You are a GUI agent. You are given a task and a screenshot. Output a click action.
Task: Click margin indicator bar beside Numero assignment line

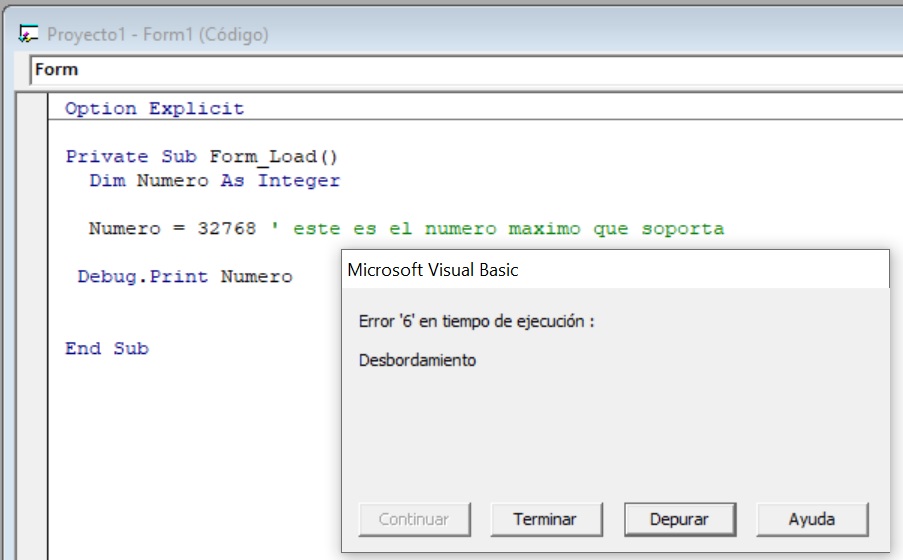coord(33,229)
